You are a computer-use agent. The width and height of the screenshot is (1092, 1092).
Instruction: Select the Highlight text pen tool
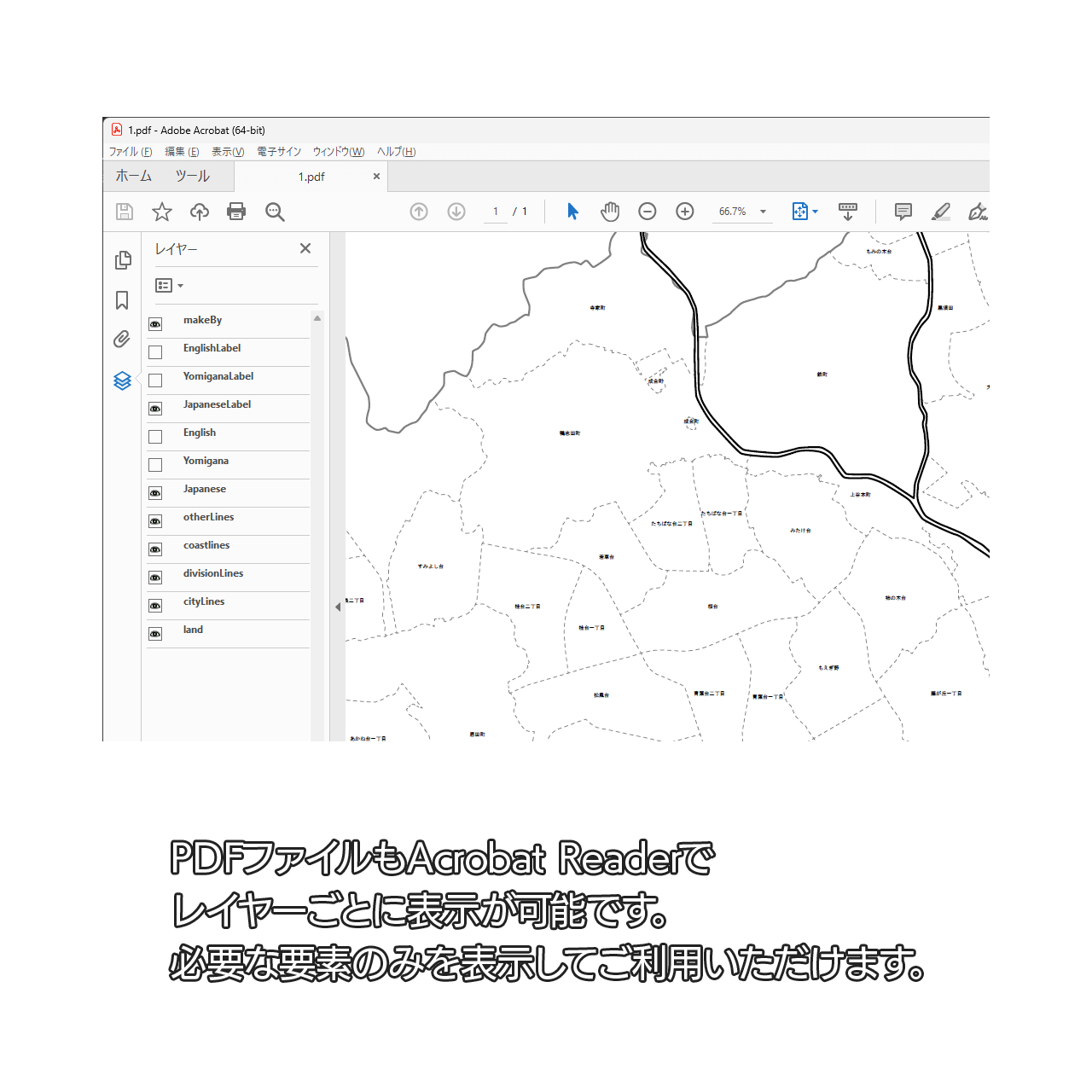(941, 212)
